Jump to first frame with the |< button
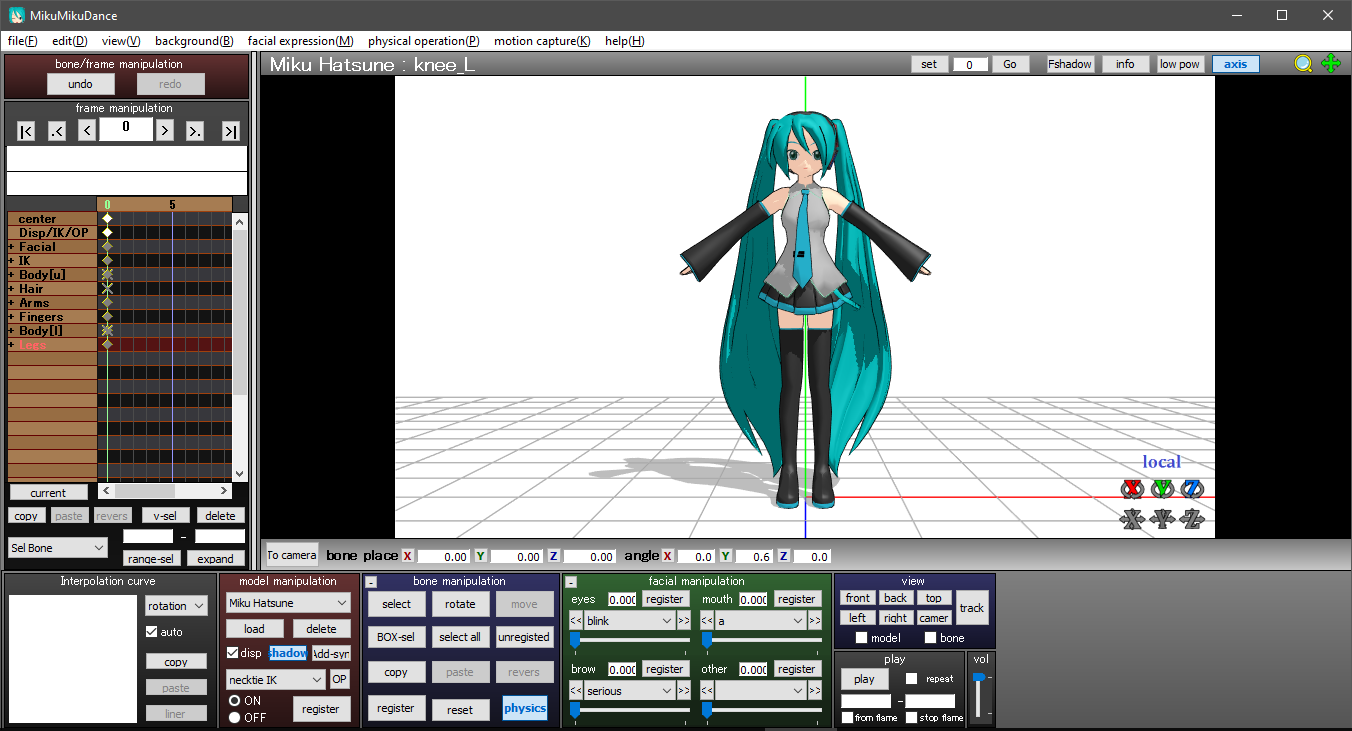Image resolution: width=1352 pixels, height=731 pixels. click(x=26, y=131)
